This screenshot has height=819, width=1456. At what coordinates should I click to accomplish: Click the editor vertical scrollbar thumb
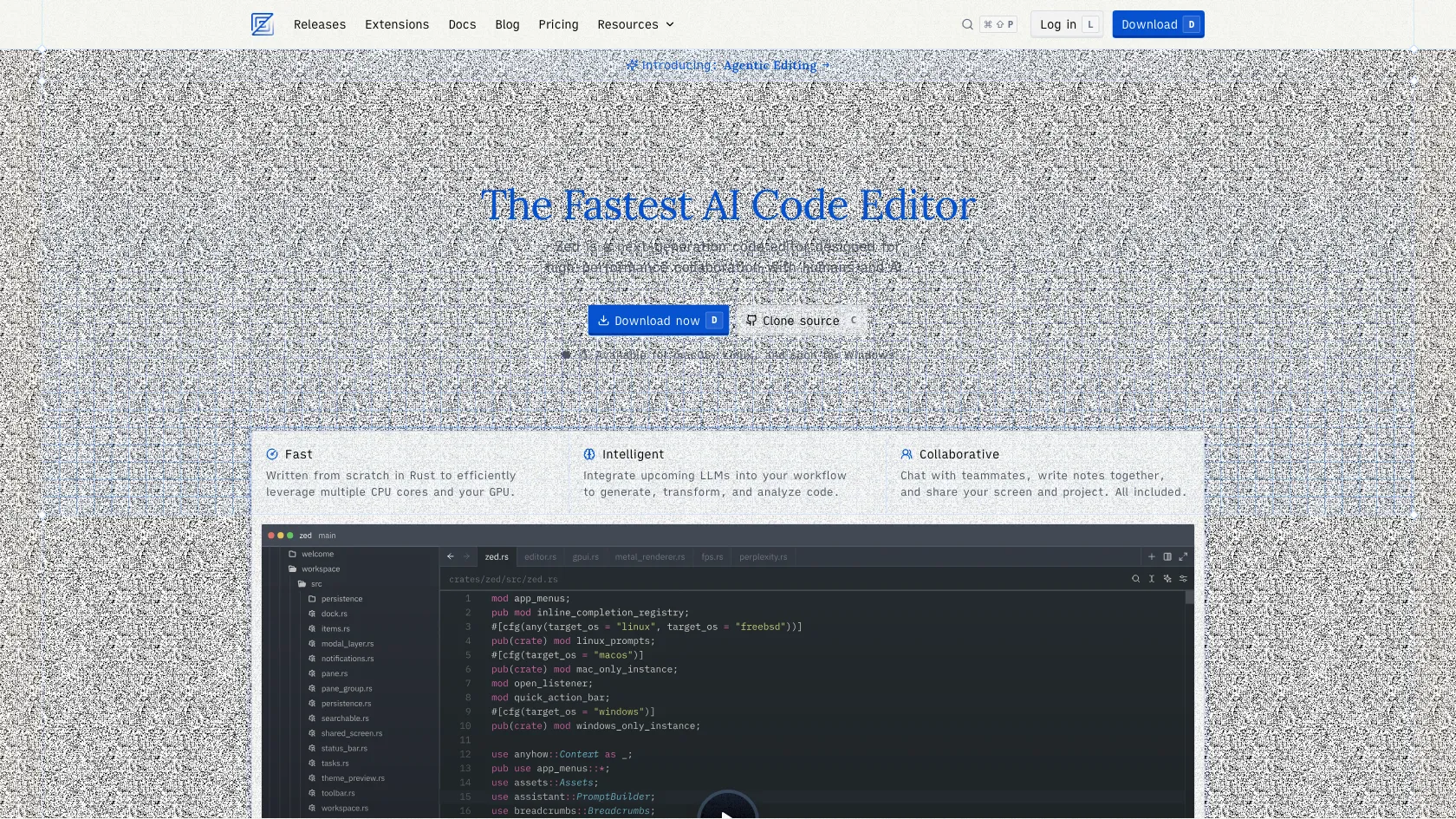tap(1190, 596)
